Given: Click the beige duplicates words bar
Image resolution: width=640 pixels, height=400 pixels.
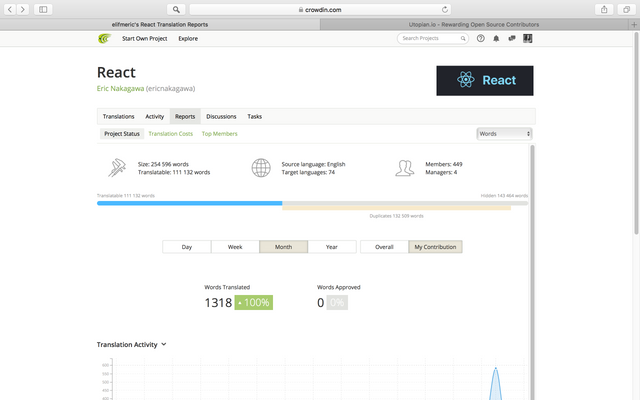Looking at the screenshot, I should (396, 208).
